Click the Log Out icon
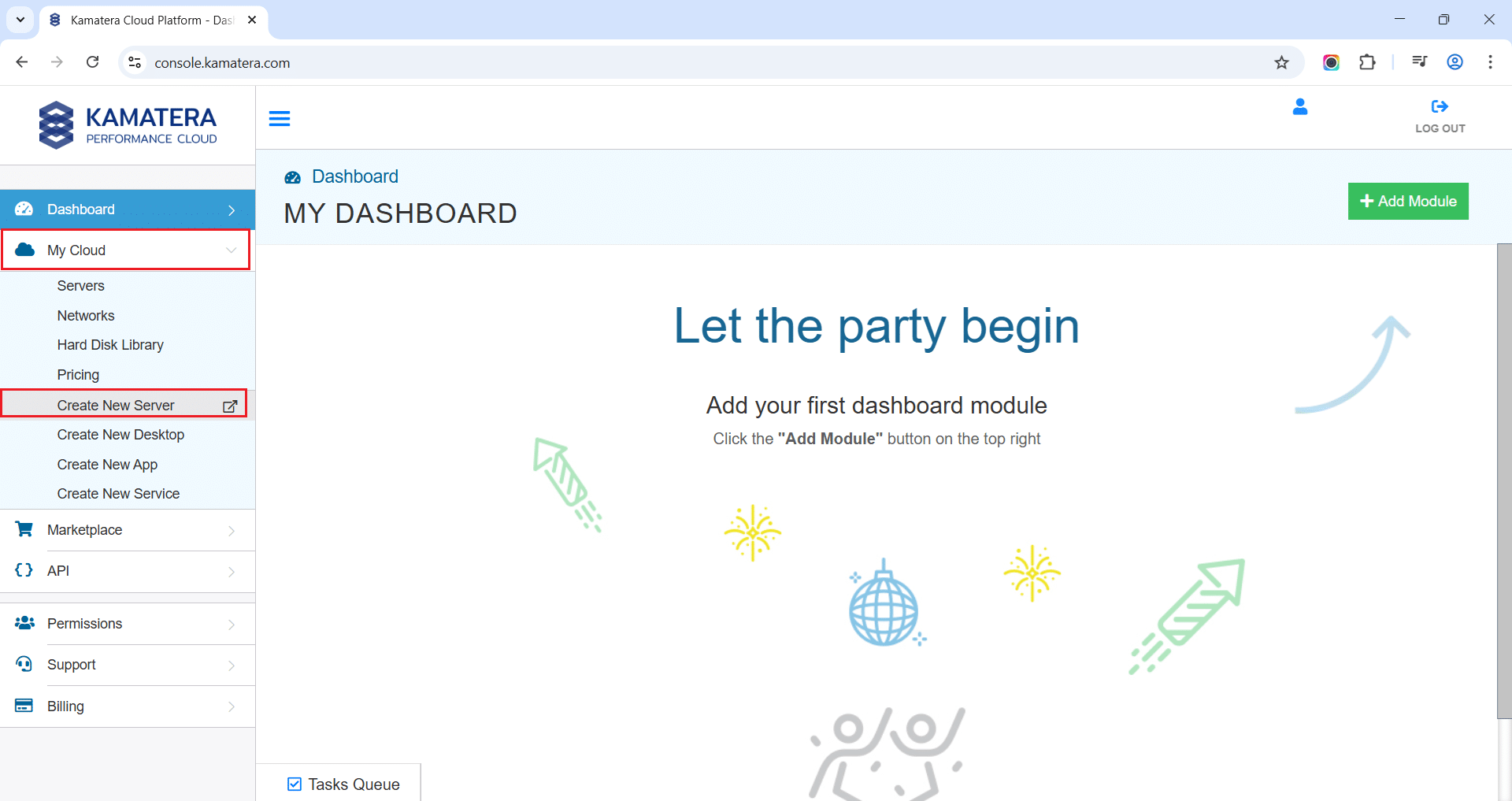The width and height of the screenshot is (1512, 801). (1440, 107)
